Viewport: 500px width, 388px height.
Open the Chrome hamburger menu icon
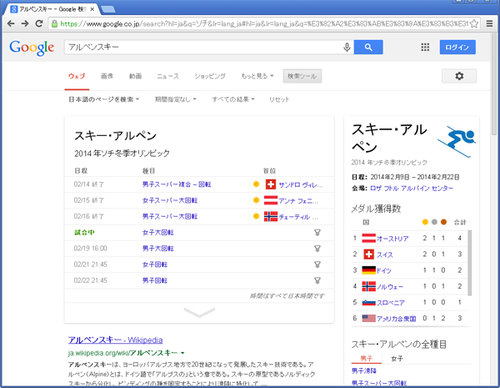click(489, 24)
